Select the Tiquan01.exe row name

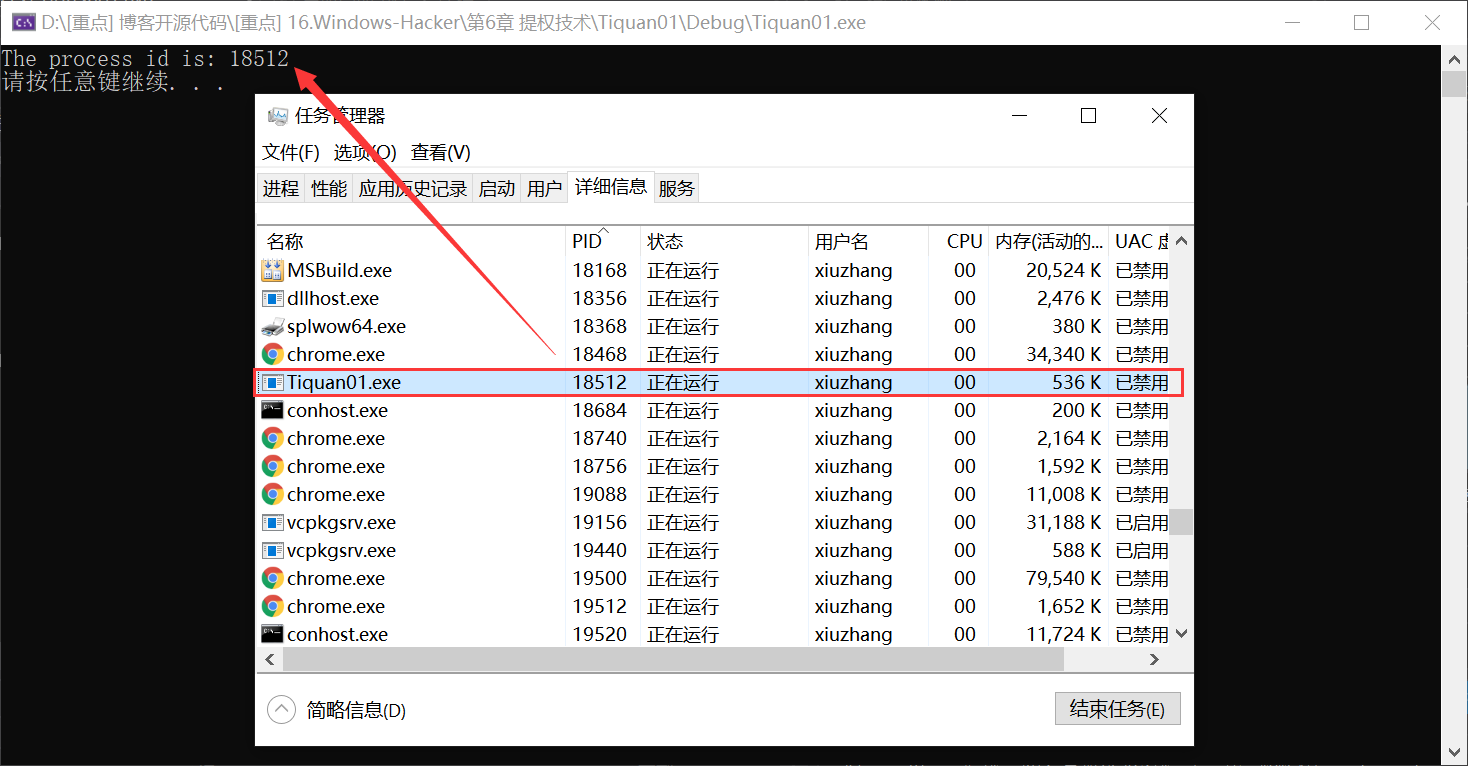344,382
